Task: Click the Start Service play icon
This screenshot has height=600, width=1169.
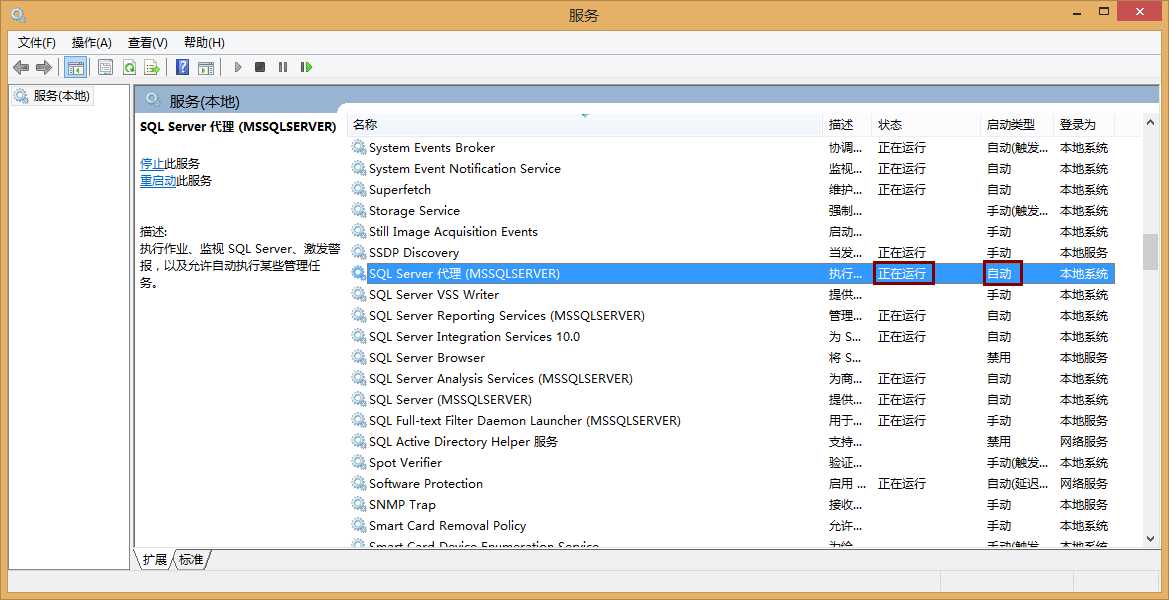Action: (x=238, y=67)
